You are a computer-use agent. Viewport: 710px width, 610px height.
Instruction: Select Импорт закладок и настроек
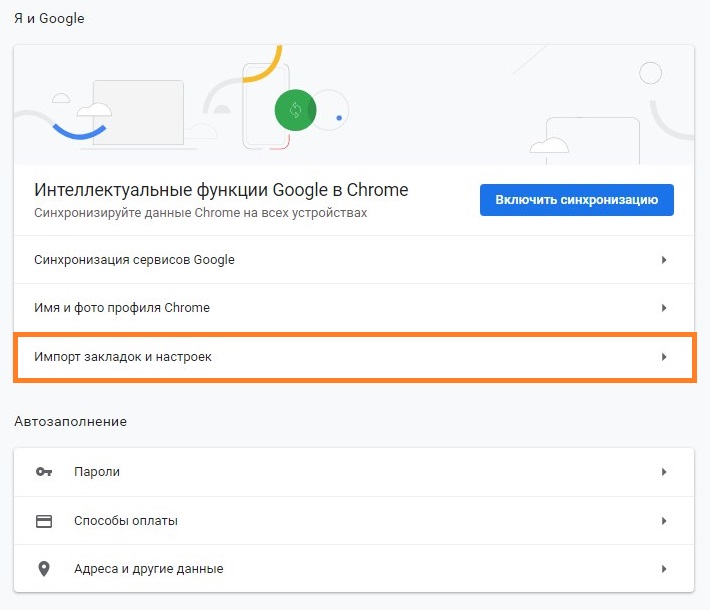123,357
